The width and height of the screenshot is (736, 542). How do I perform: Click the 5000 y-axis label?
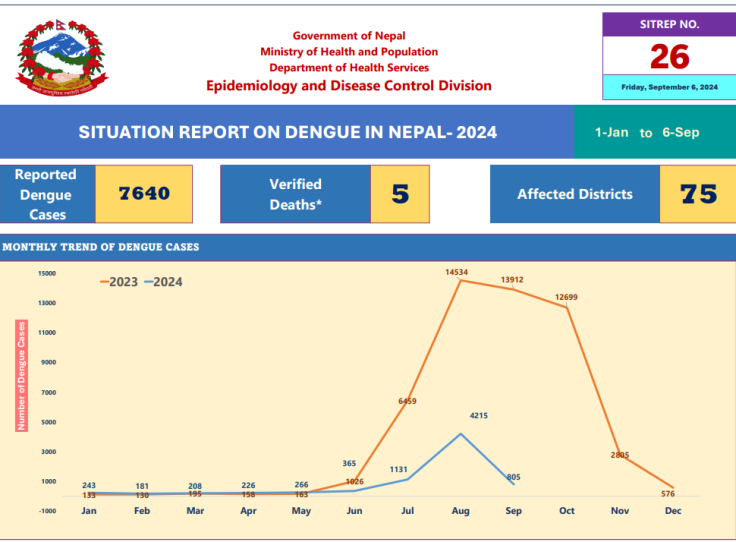click(x=48, y=422)
